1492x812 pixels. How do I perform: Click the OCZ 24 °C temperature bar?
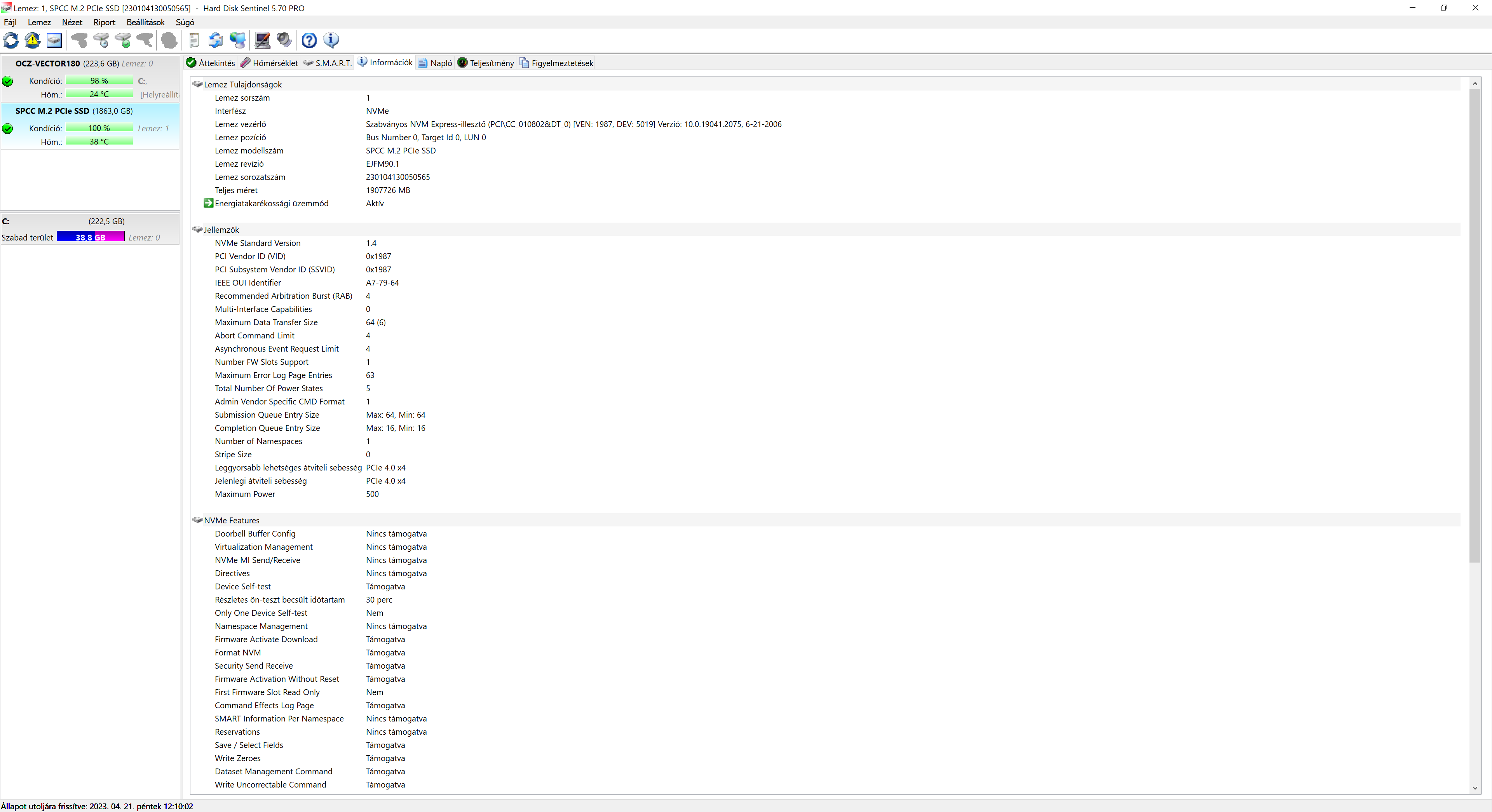click(99, 94)
